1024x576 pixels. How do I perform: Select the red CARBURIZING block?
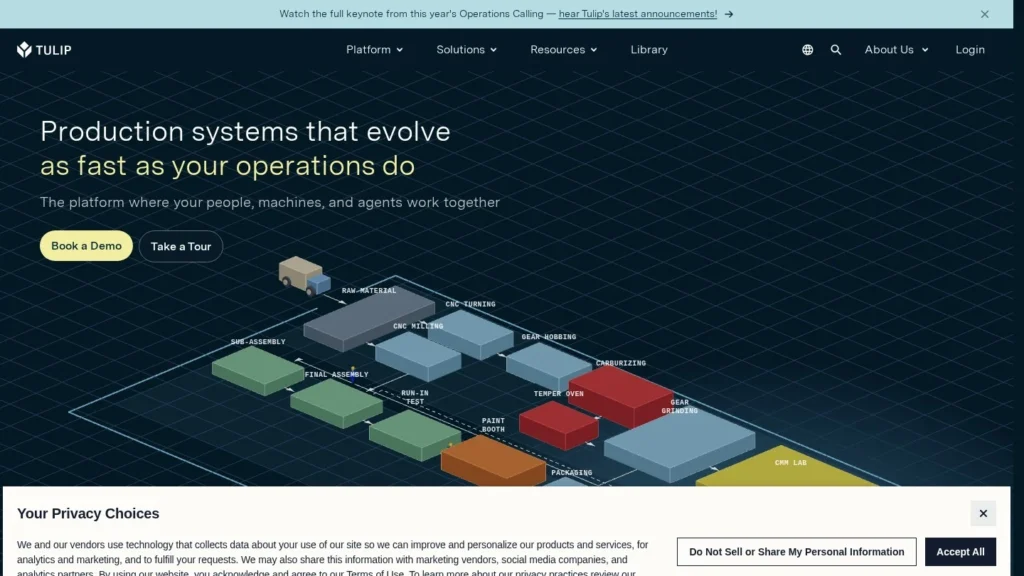(x=620, y=395)
